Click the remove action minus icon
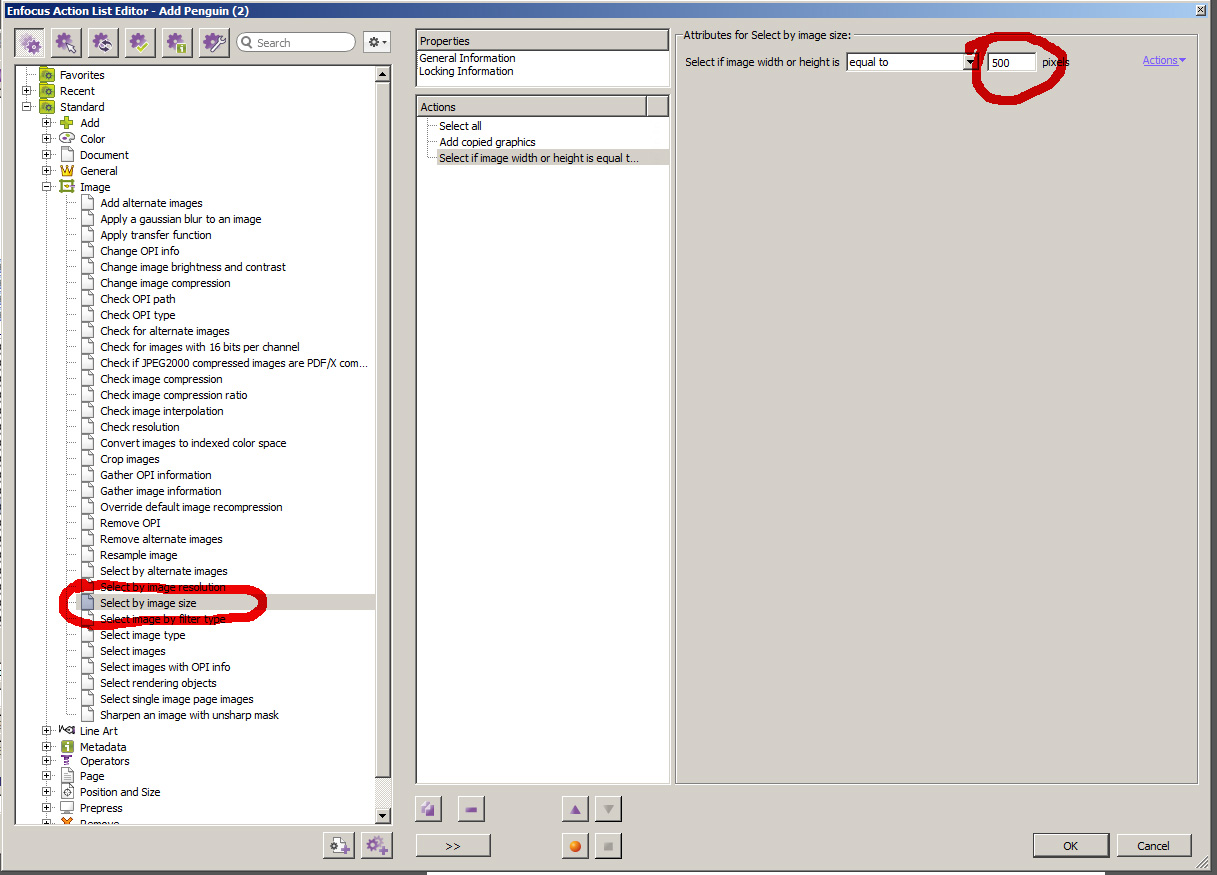This screenshot has height=875, width=1217. coord(471,808)
